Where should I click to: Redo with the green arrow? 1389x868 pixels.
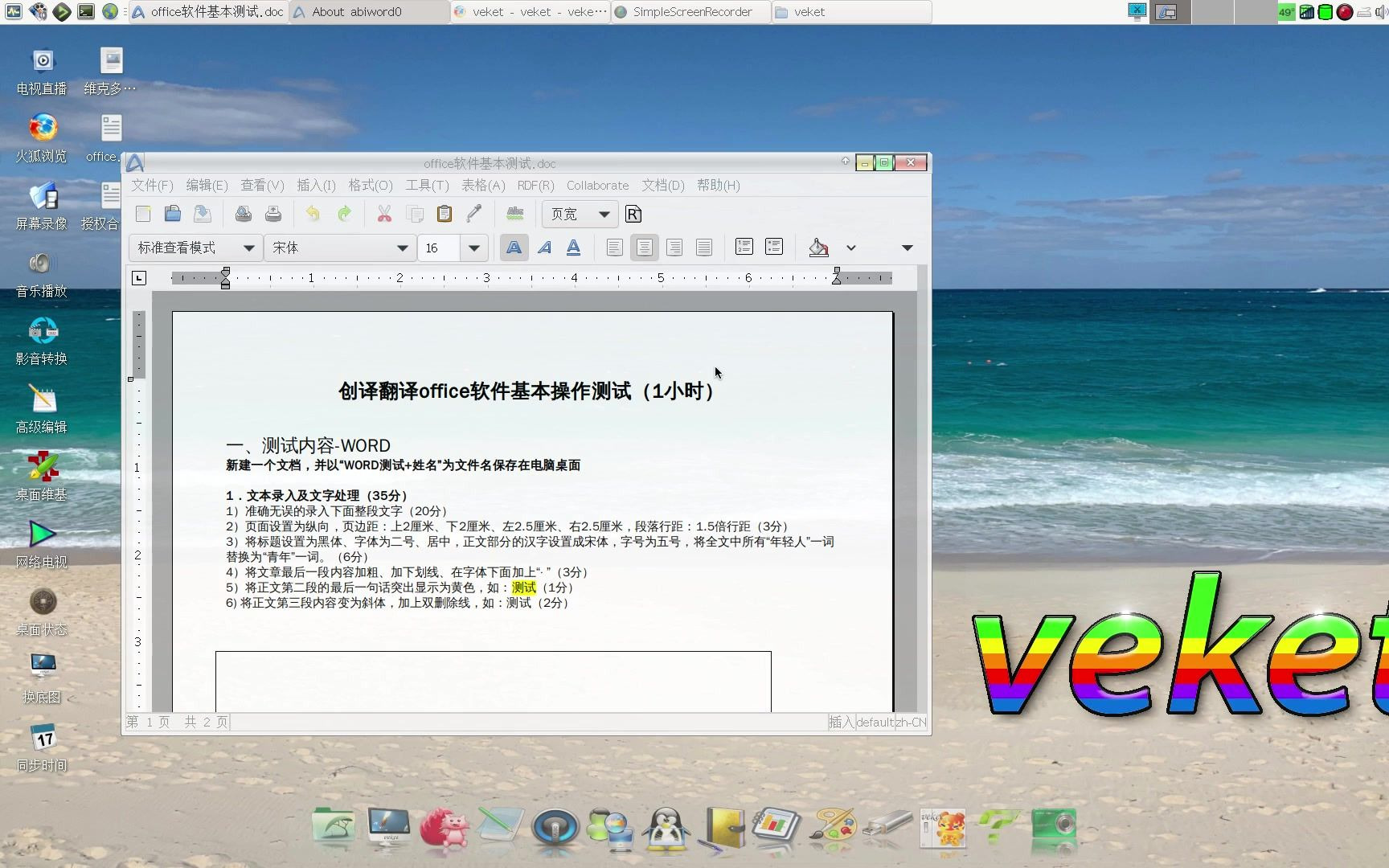tap(344, 214)
